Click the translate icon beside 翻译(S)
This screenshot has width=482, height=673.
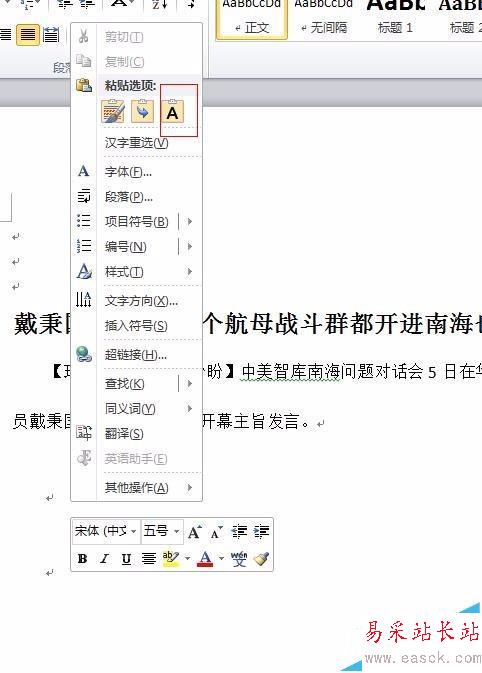point(84,433)
